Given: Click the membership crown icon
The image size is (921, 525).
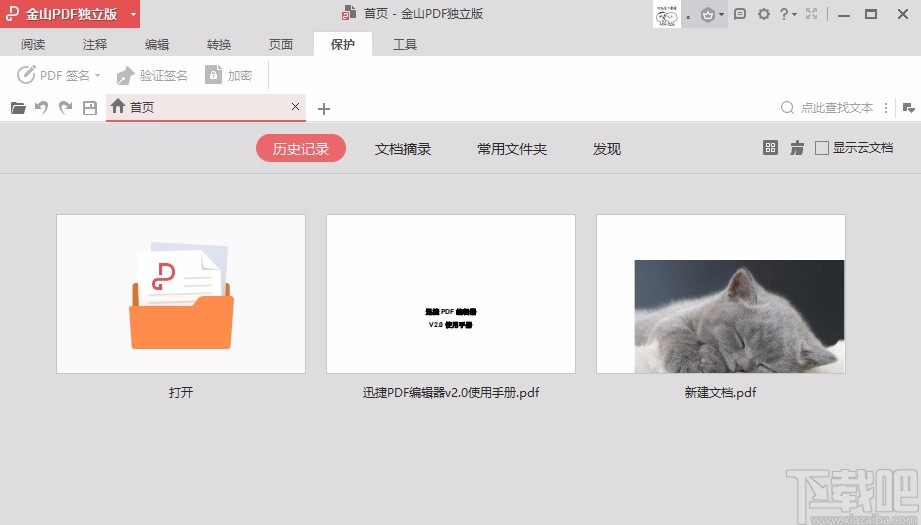Looking at the screenshot, I should tap(708, 14).
